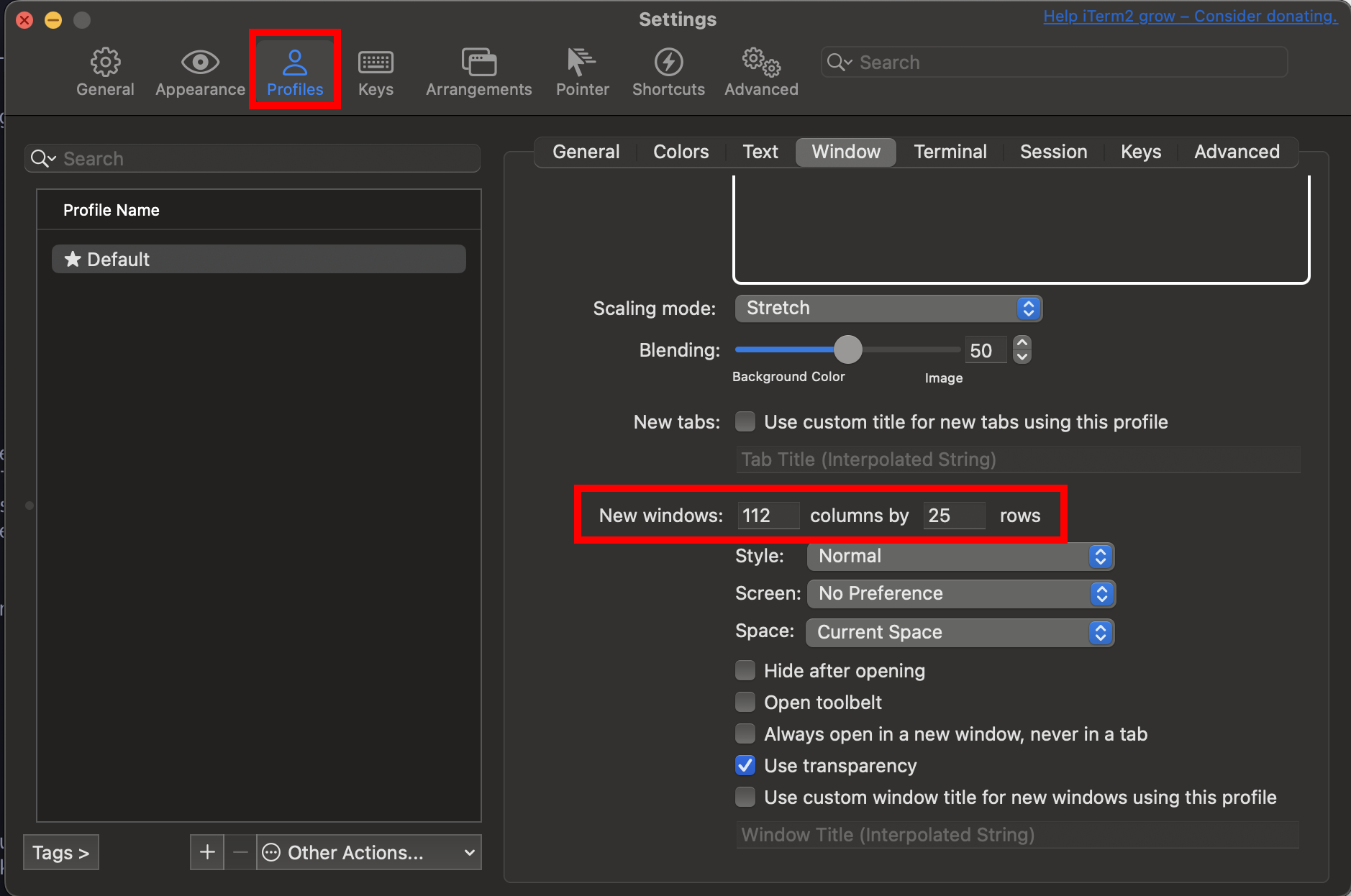This screenshot has width=1351, height=896.
Task: Click the Window Title interpolated string field
Action: pyautogui.click(x=1018, y=835)
